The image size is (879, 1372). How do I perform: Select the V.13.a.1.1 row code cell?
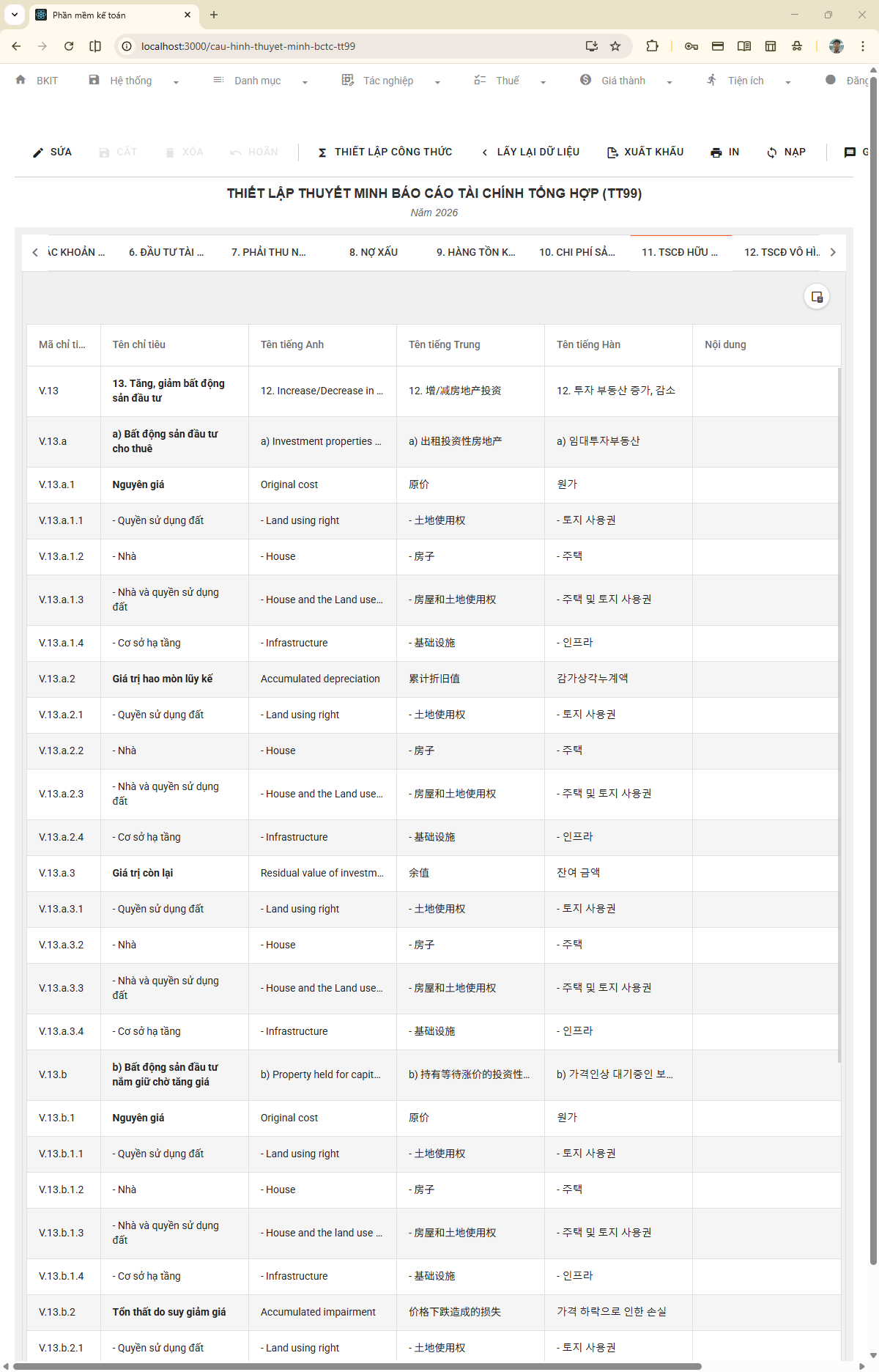tap(64, 521)
